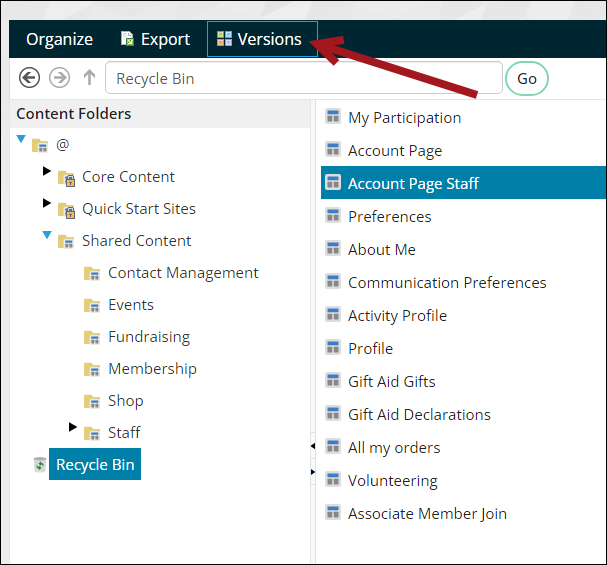Click the Versions colored squares icon
The height and width of the screenshot is (565, 607).
coord(224,39)
